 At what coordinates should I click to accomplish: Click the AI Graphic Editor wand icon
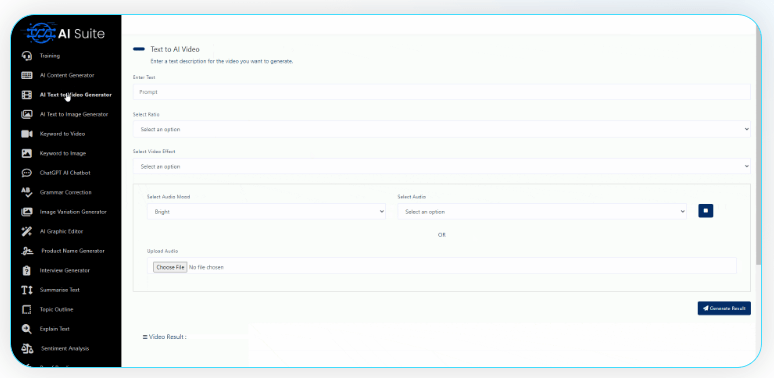pos(27,231)
